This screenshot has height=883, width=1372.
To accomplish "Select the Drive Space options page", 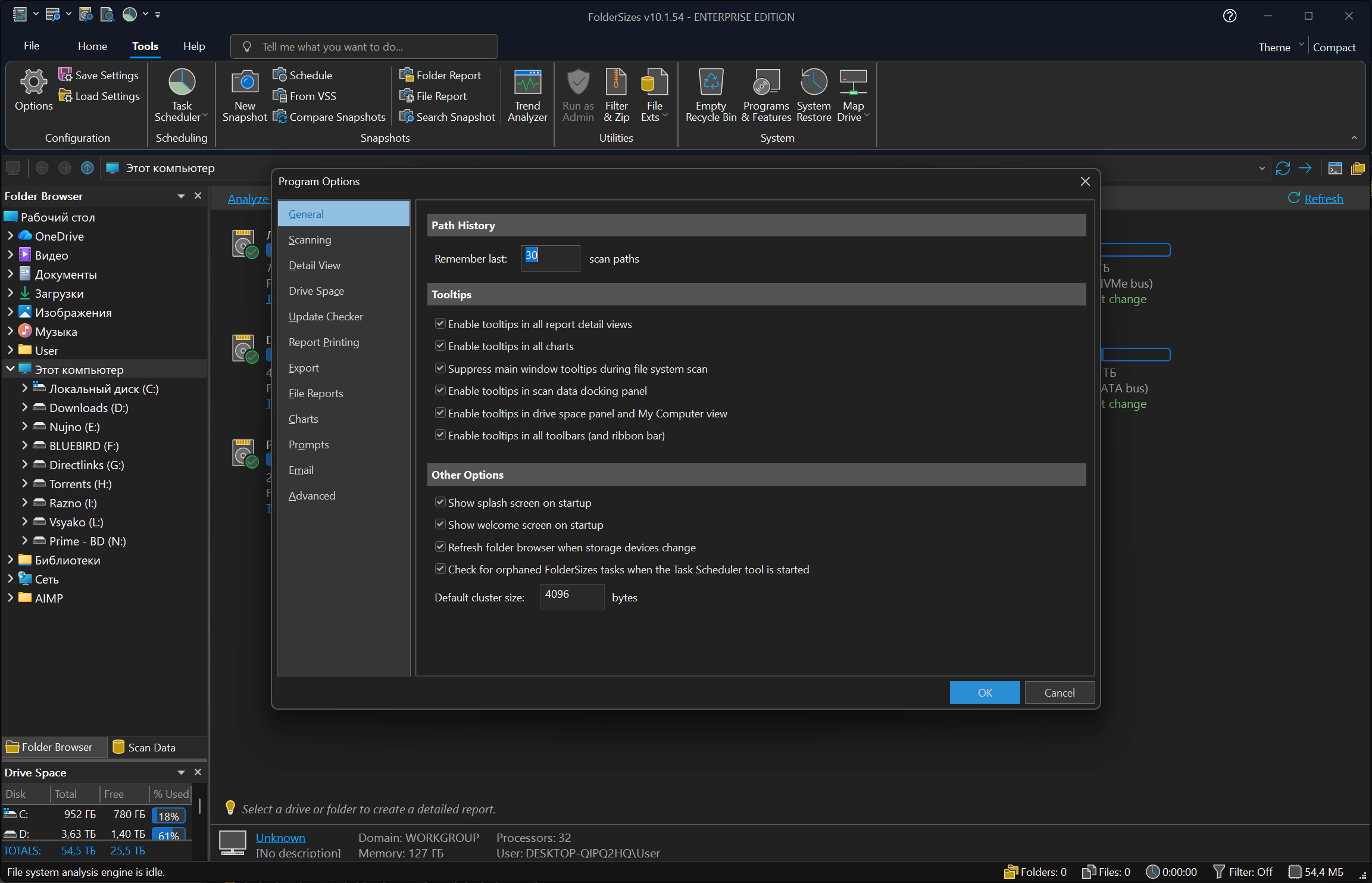I will (343, 291).
